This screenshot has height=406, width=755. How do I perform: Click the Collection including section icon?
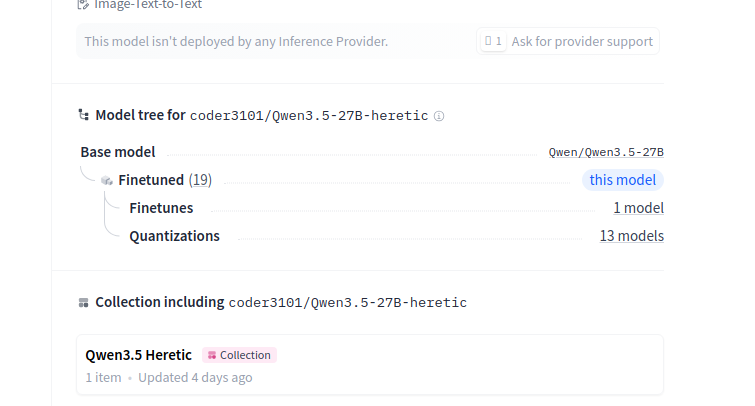[x=83, y=302]
